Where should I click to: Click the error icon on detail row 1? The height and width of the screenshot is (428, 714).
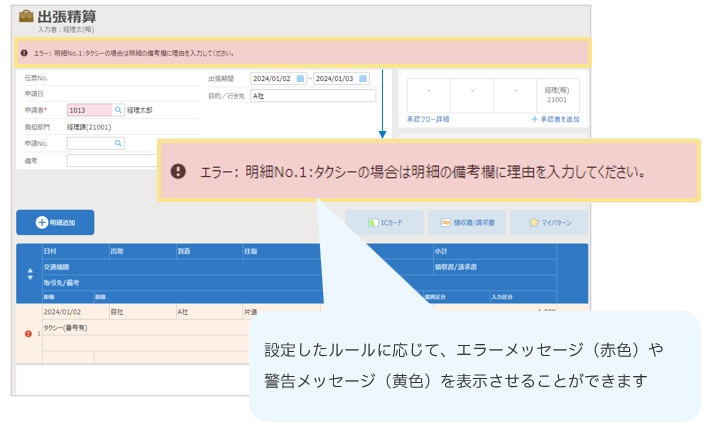(28, 333)
